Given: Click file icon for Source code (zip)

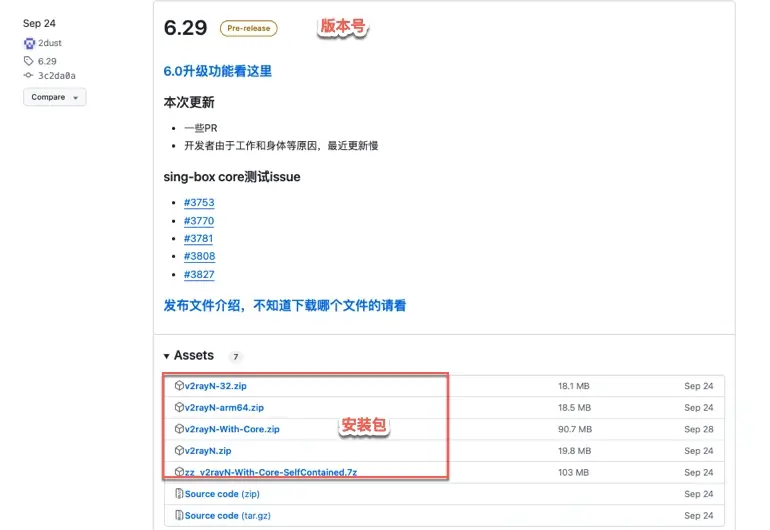Looking at the screenshot, I should click(x=179, y=494).
